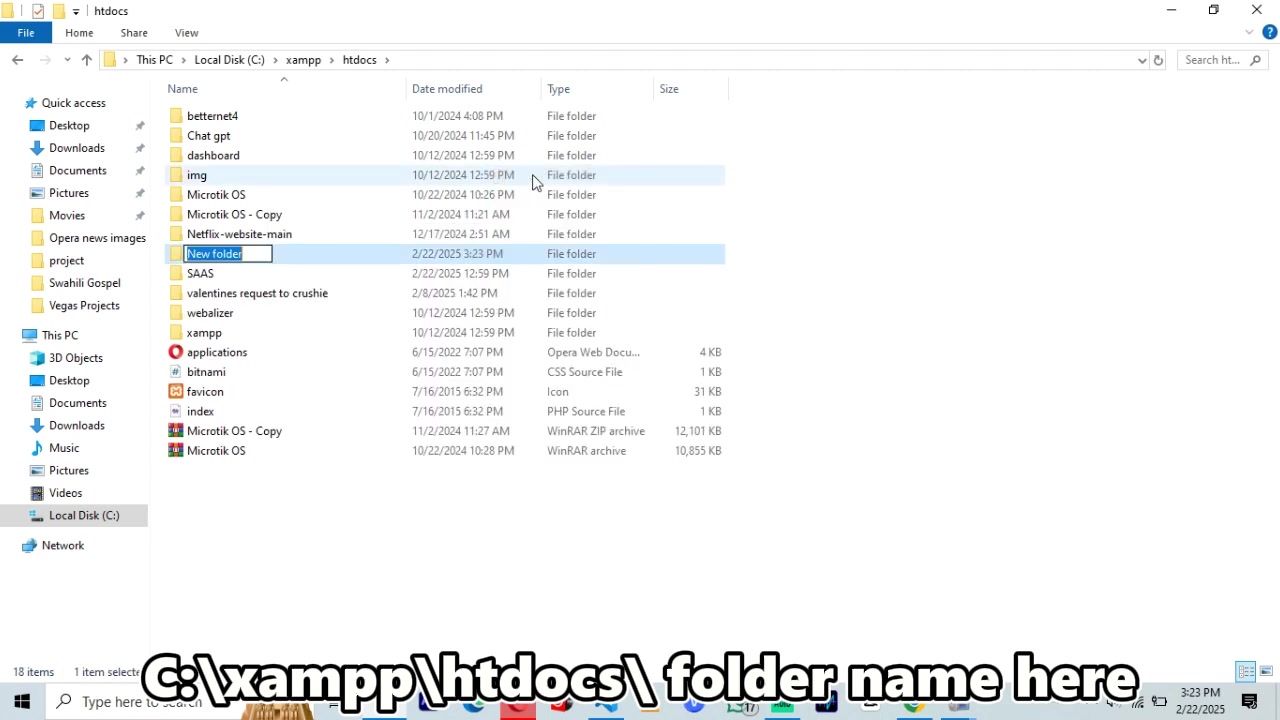Sort by Size column header

[x=669, y=89]
